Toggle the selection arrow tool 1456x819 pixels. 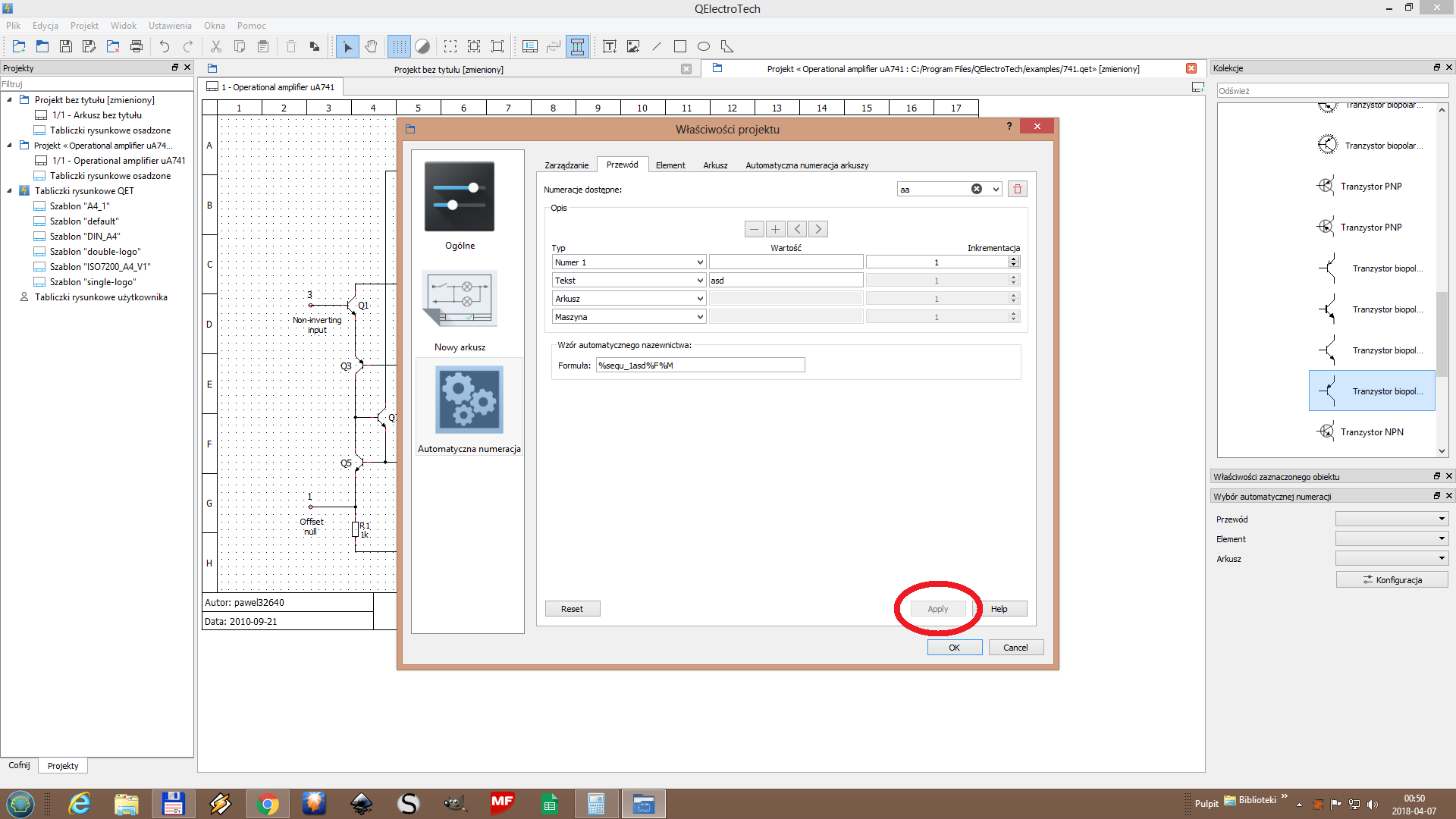347,47
